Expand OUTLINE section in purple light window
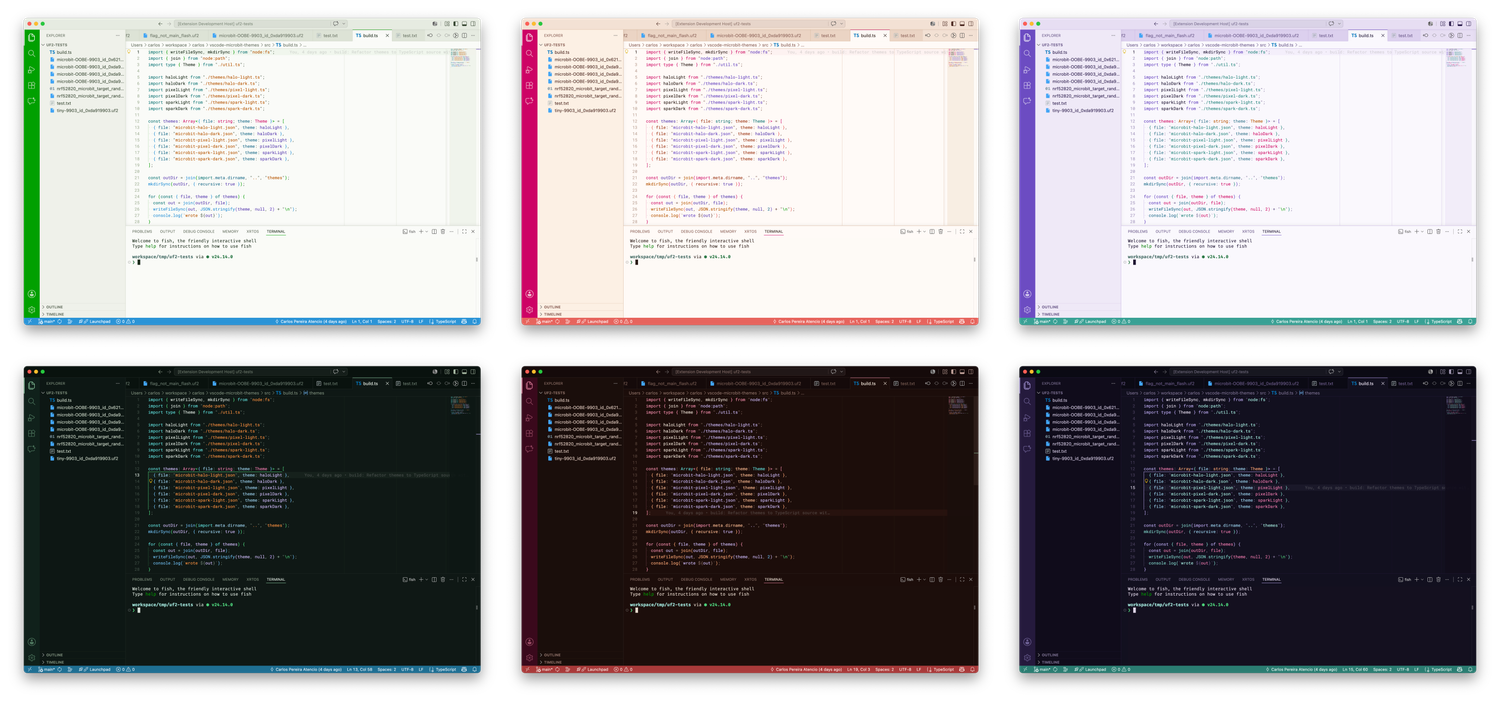The width and height of the screenshot is (1500, 703). 1078,307
